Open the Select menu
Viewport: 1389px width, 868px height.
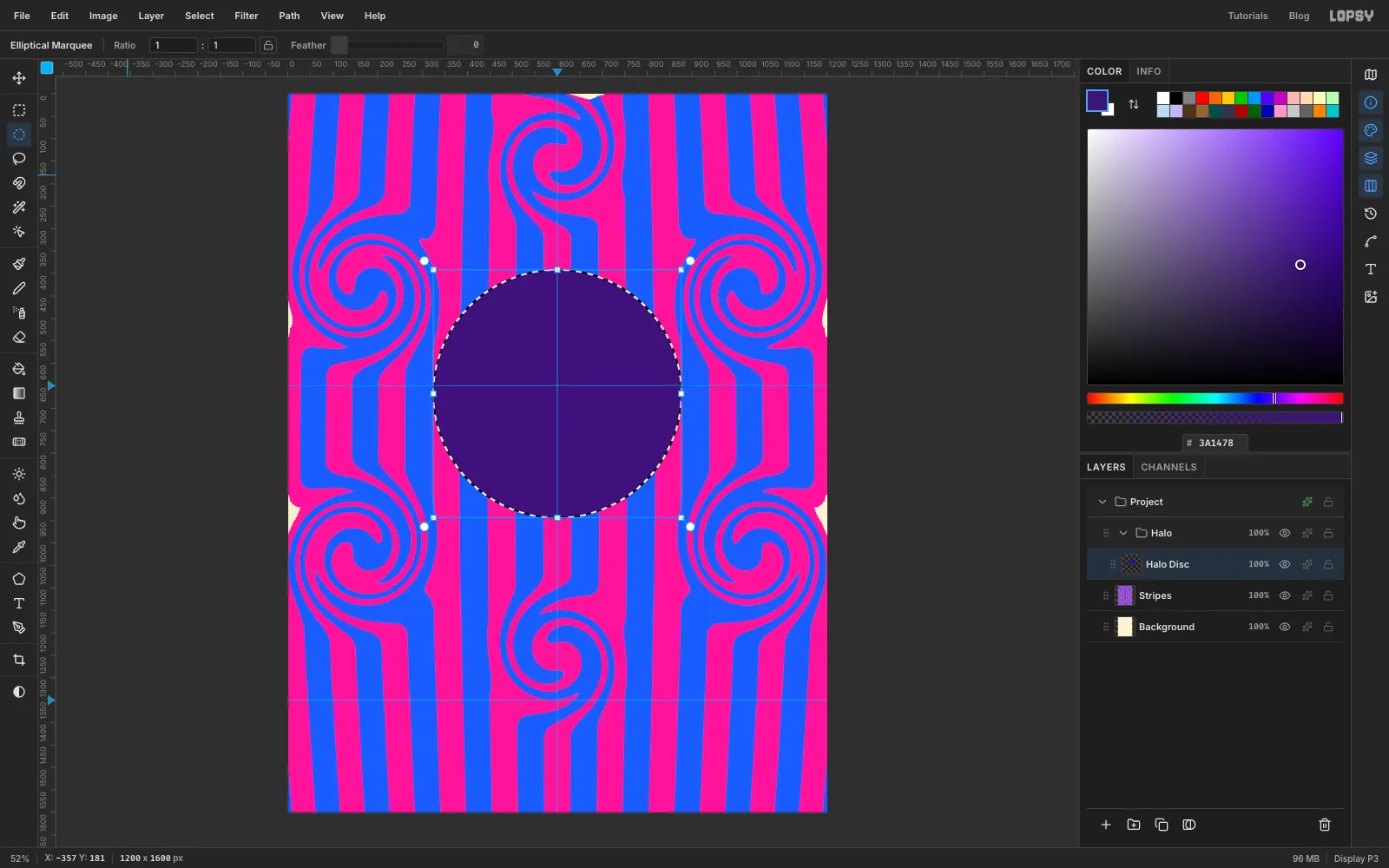coord(200,16)
